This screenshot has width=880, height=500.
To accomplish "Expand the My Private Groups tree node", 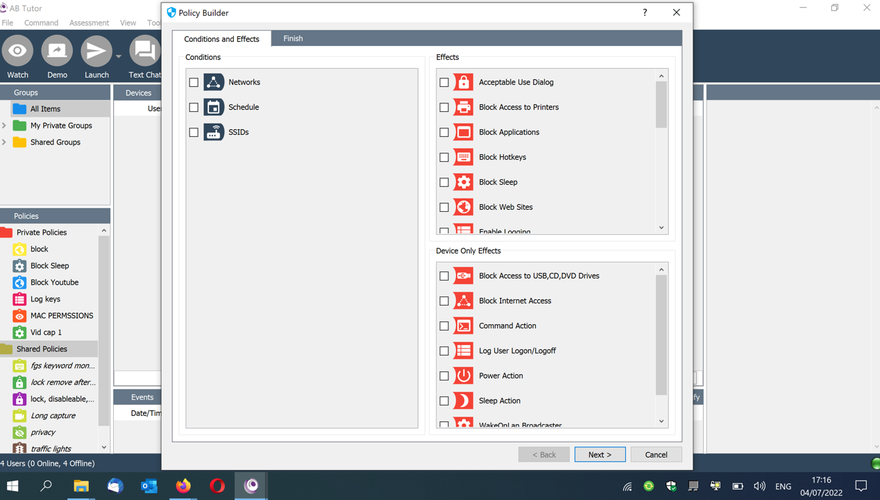I will 4,126.
